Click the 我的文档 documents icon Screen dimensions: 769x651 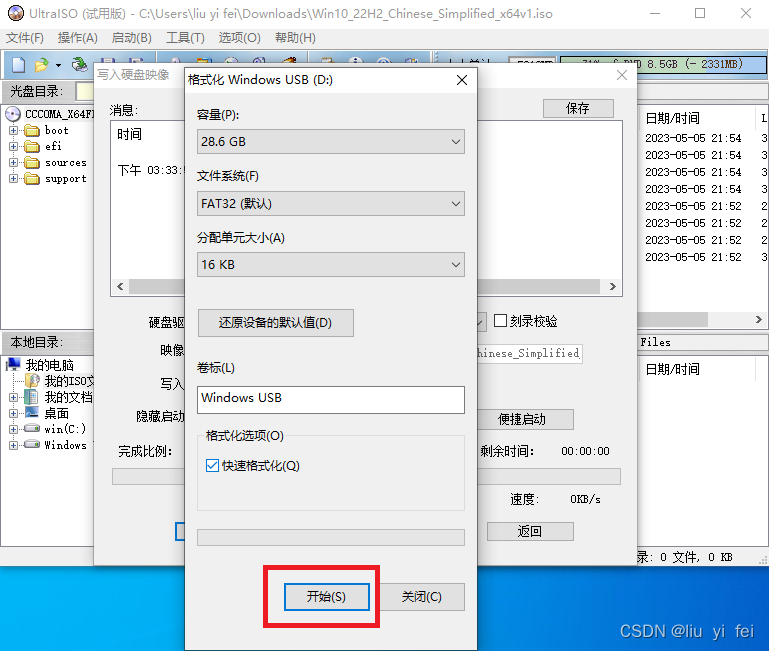pyautogui.click(x=31, y=397)
